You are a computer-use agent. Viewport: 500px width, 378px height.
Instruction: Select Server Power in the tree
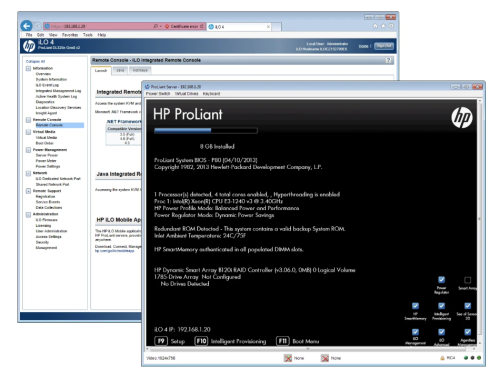47,155
